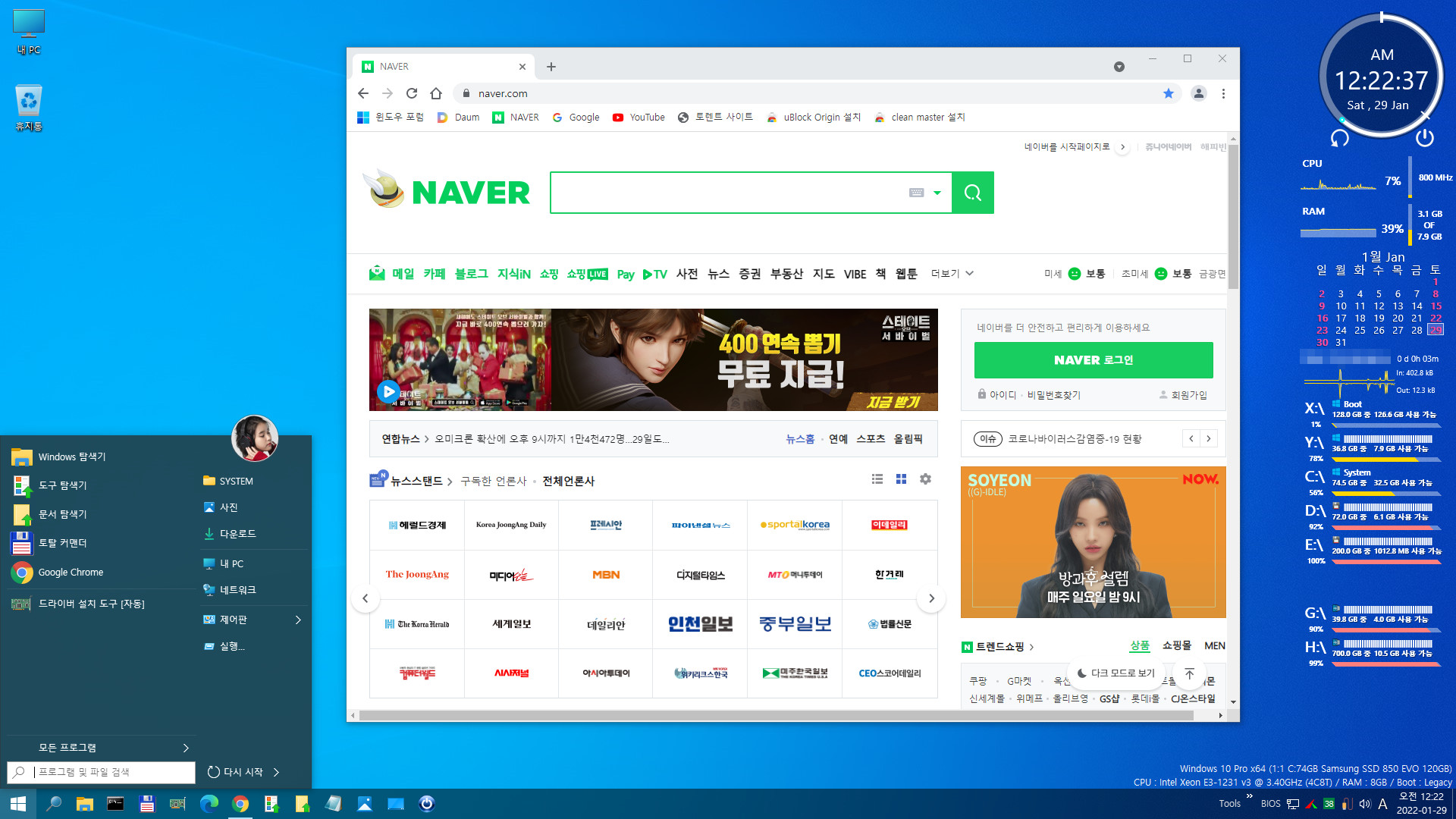Click the Chrome forward arrow
Viewport: 1456px width, 819px height.
(388, 93)
